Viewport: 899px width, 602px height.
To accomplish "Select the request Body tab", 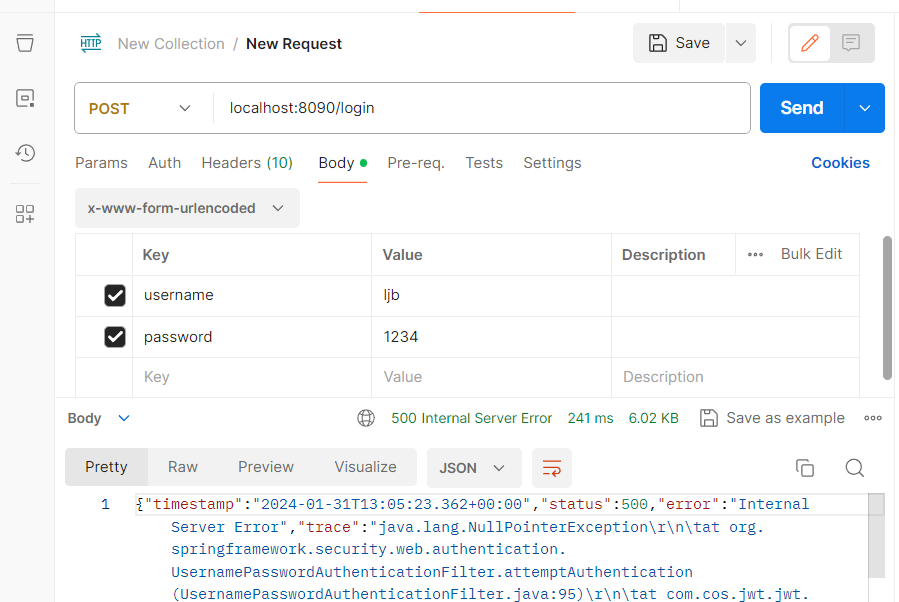I will coord(342,163).
